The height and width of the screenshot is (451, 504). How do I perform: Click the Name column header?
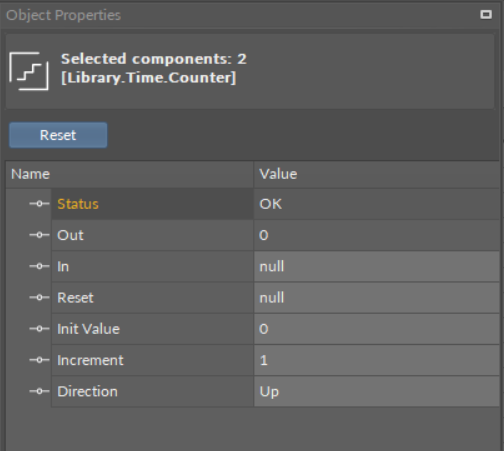[x=129, y=174]
